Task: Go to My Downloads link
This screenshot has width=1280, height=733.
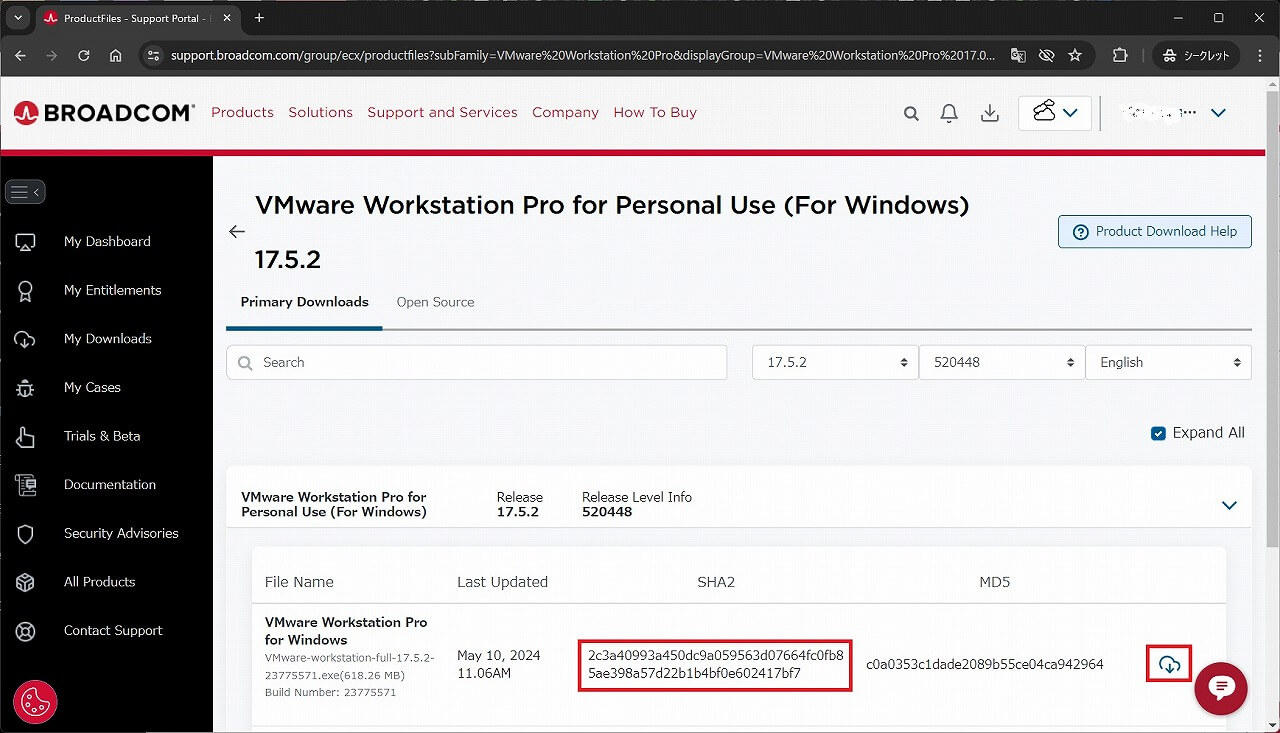Action: tap(108, 339)
